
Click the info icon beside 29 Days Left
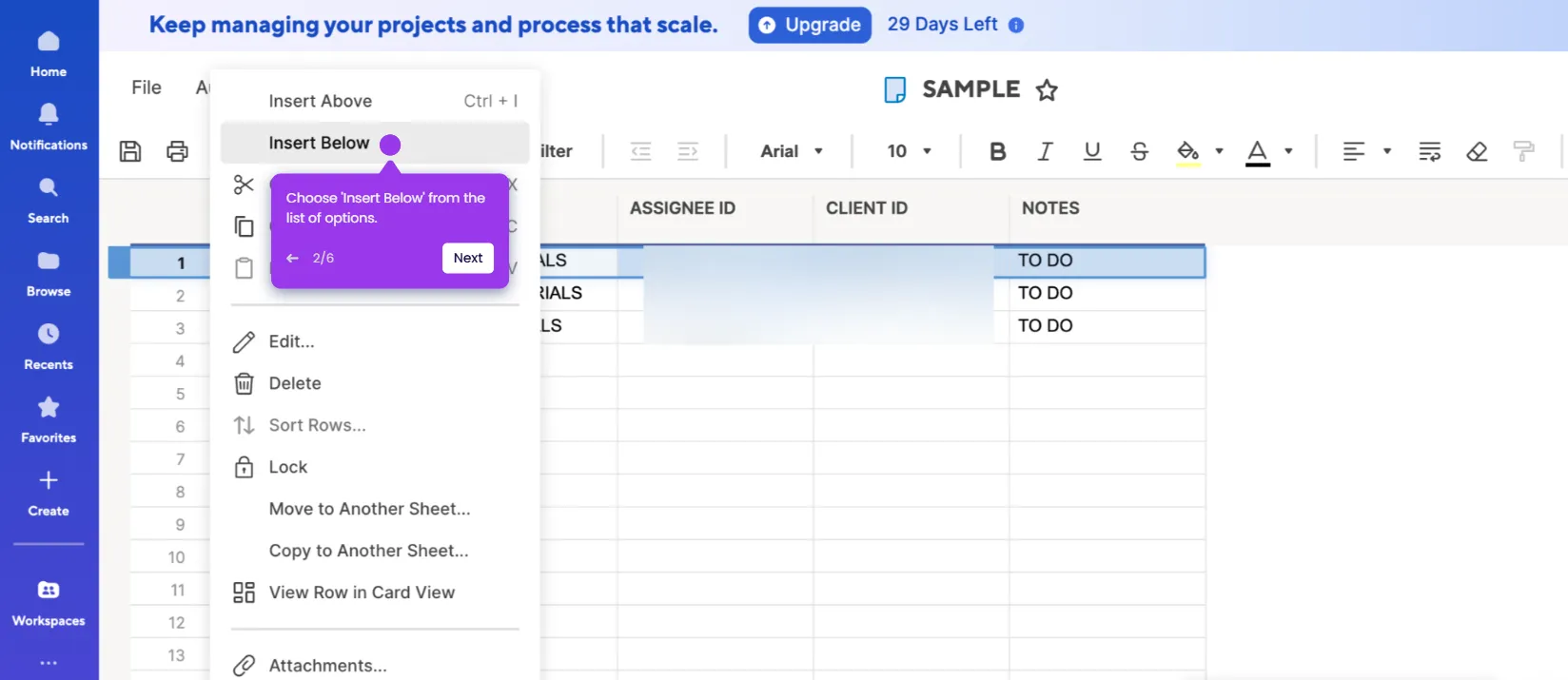pyautogui.click(x=1016, y=25)
